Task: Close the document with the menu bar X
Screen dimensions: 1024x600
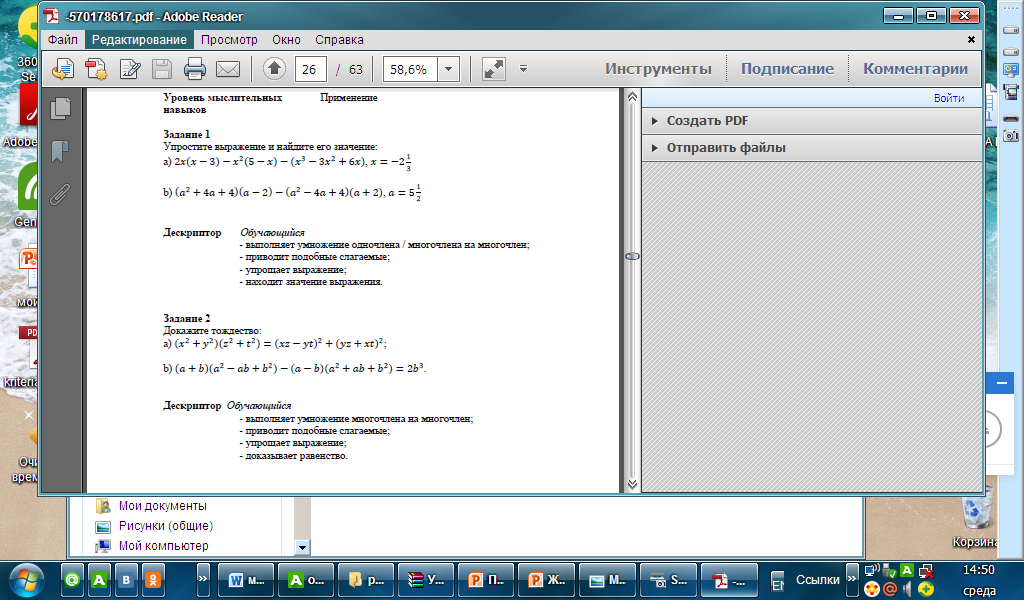Action: tap(971, 40)
